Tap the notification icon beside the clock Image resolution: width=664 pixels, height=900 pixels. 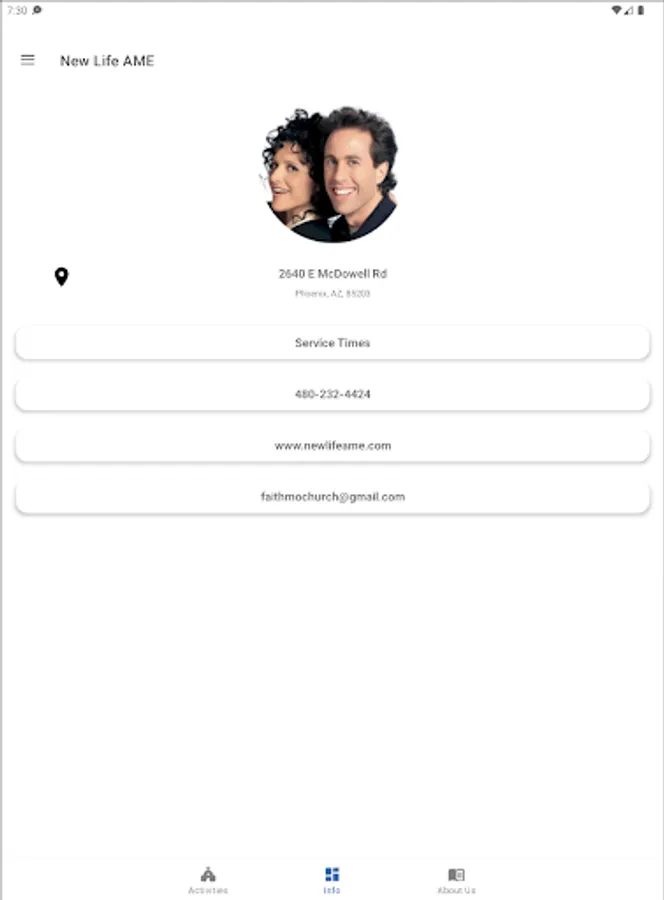[37, 10]
